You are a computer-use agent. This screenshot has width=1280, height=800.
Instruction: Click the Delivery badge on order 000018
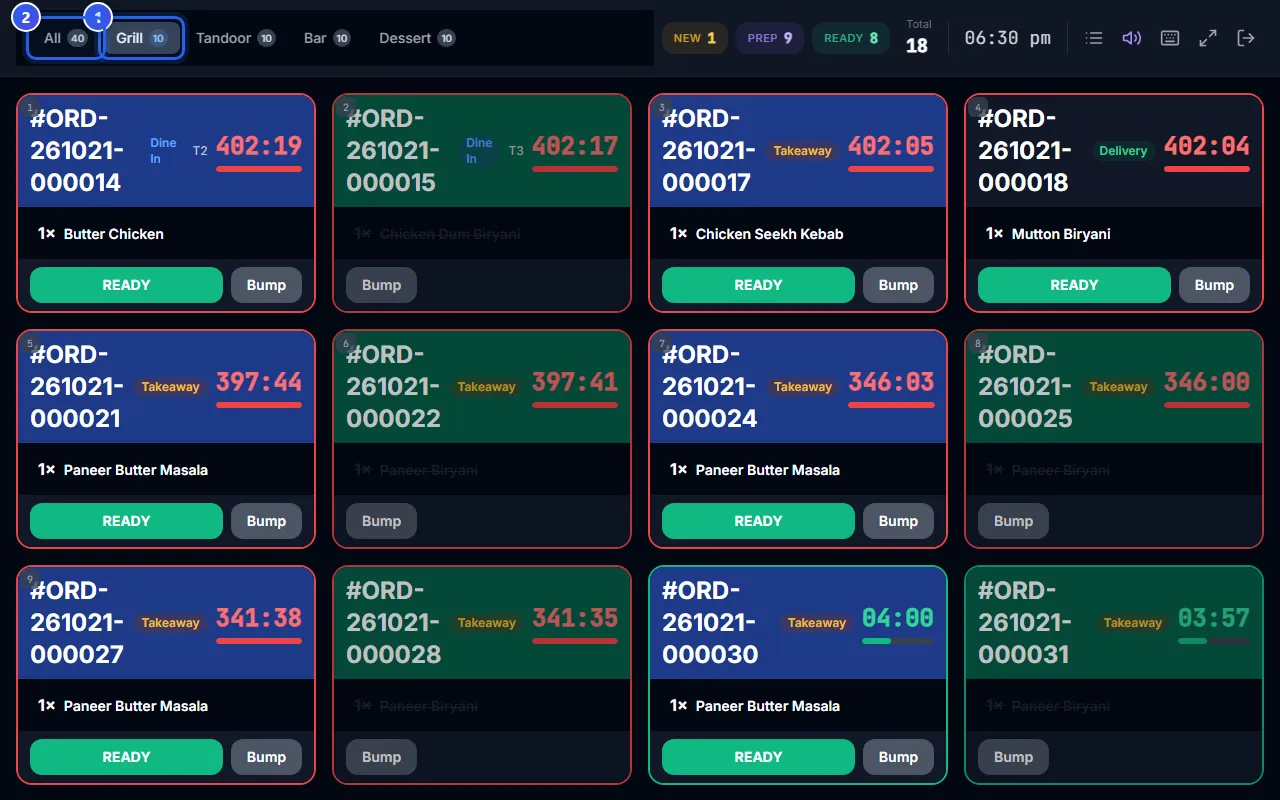pos(1123,151)
